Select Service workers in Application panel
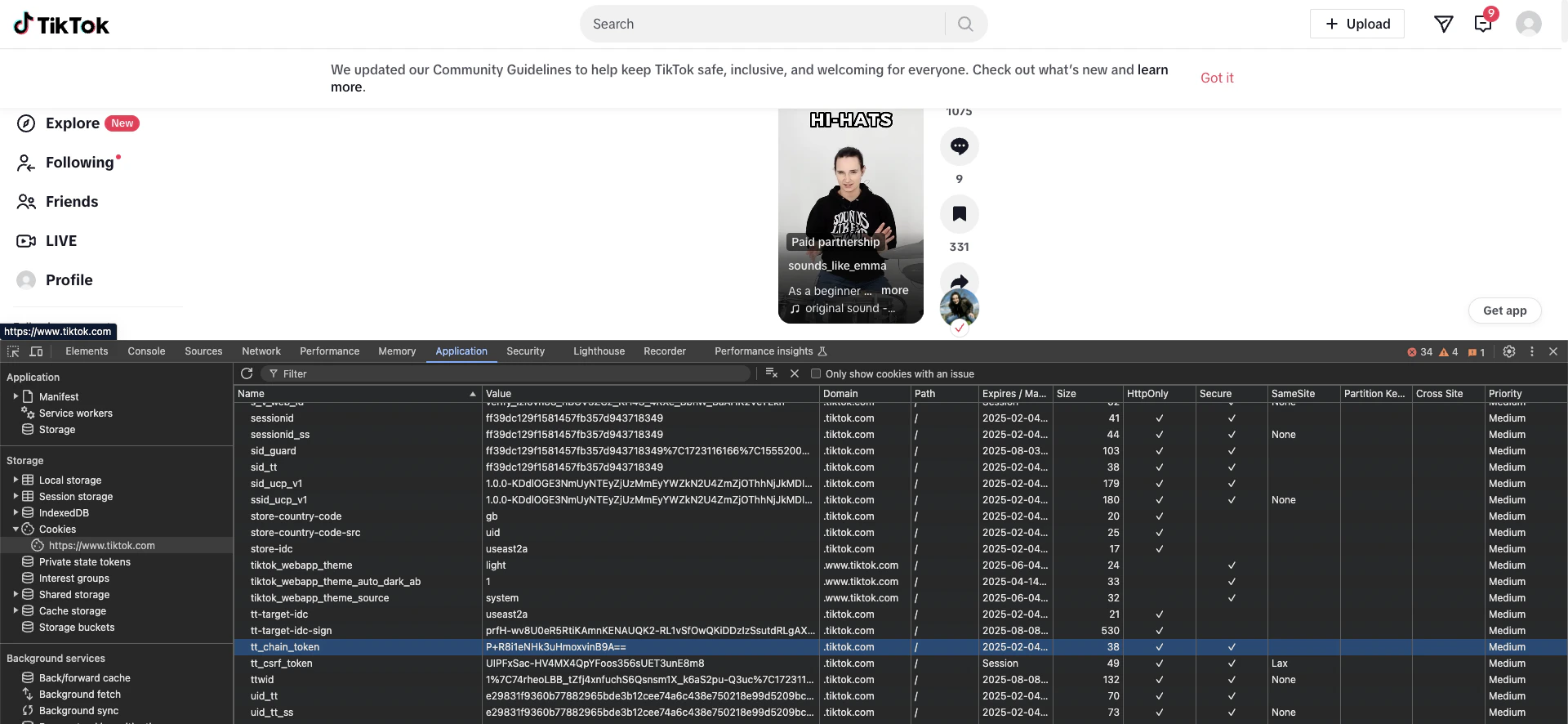Image resolution: width=1568 pixels, height=724 pixels. (76, 413)
